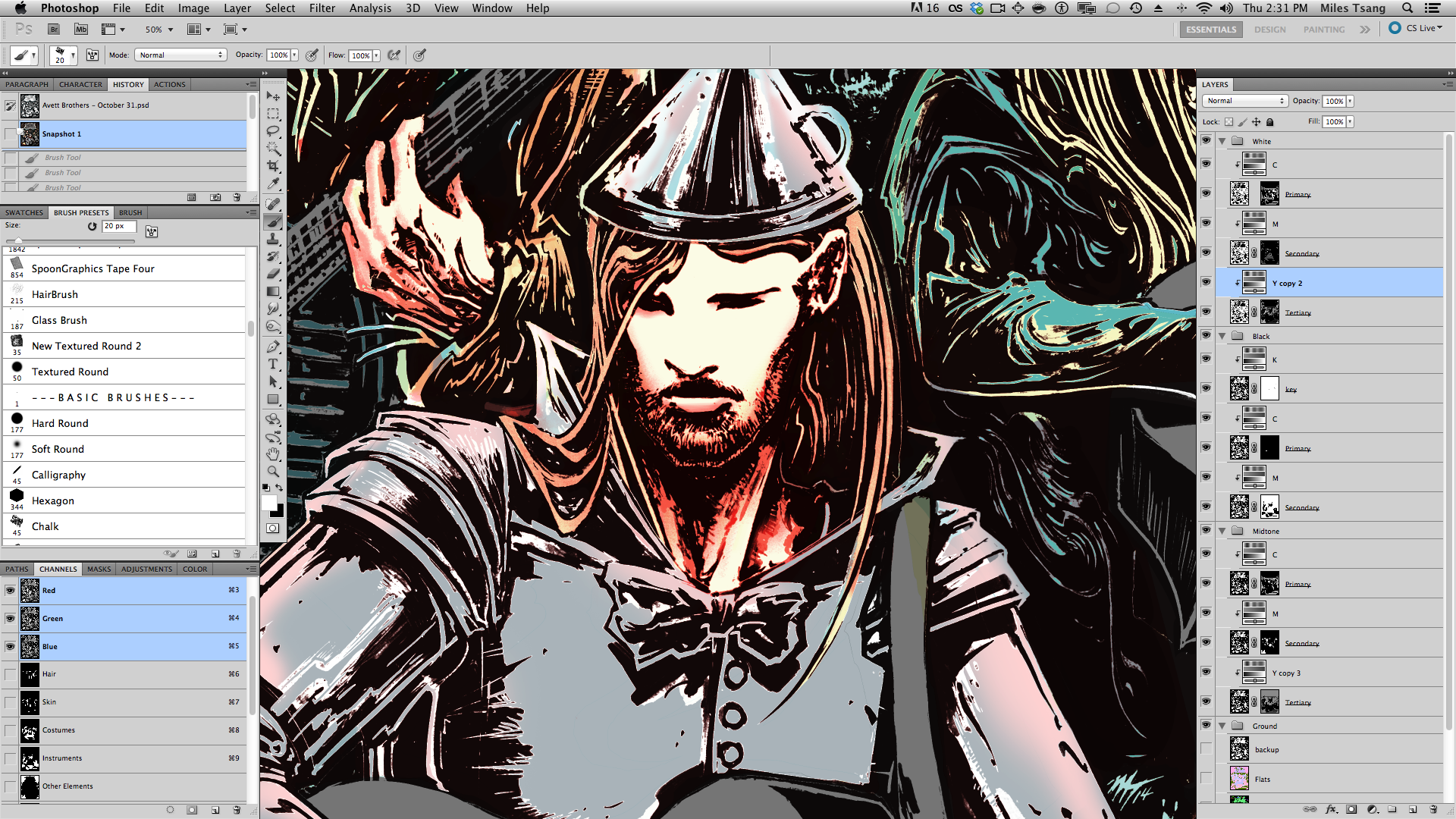Enable airbrush mode in options bar

point(394,55)
